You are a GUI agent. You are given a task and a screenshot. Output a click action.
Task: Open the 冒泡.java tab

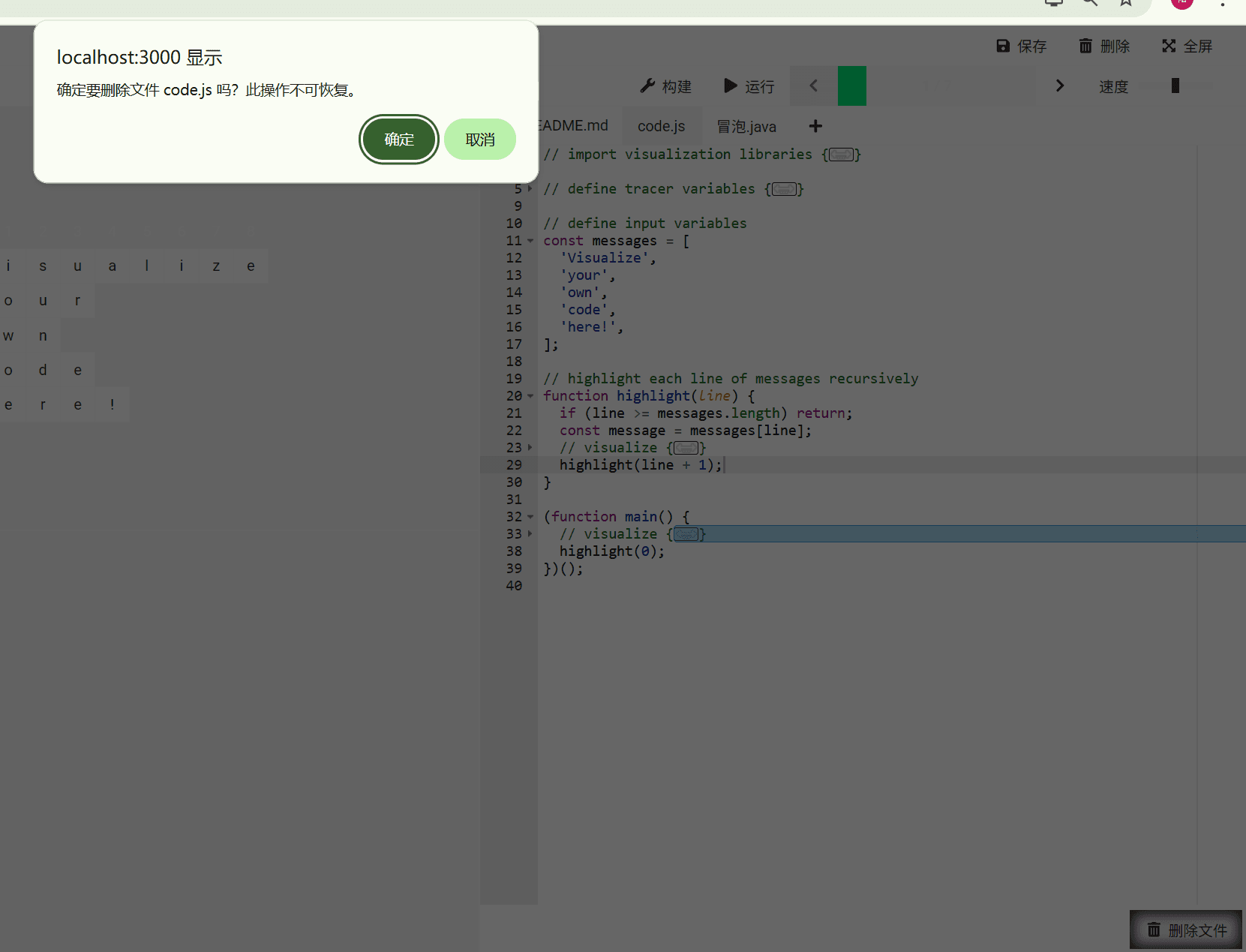[746, 126]
